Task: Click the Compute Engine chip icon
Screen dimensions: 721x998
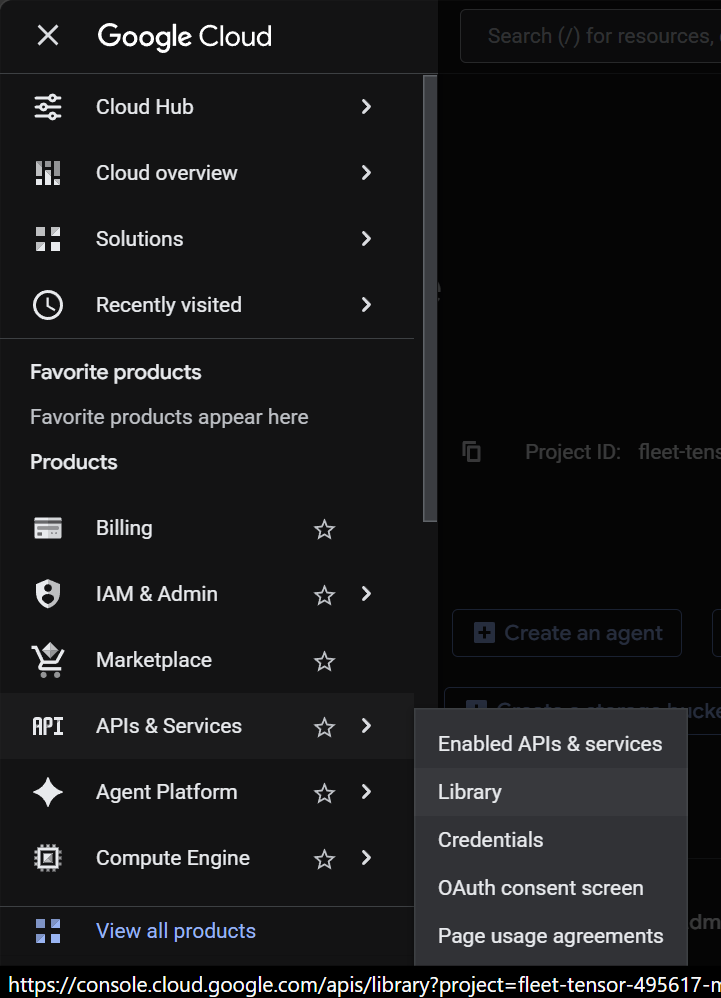Action: tap(48, 858)
